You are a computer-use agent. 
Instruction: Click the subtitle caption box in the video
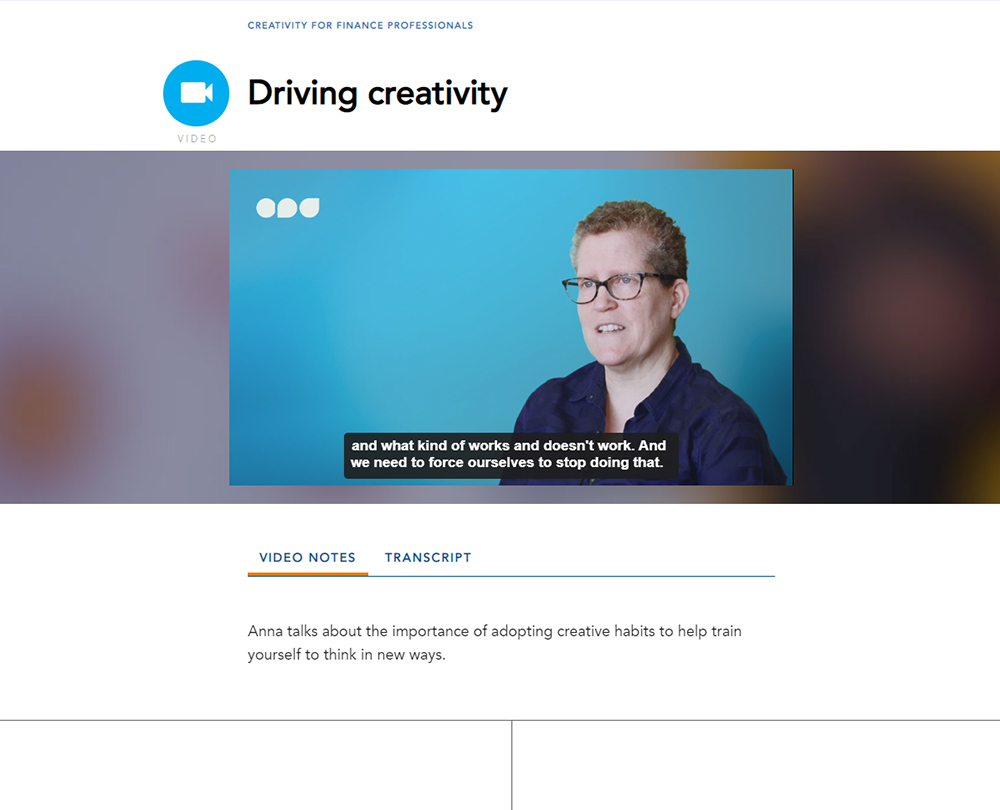[x=510, y=455]
